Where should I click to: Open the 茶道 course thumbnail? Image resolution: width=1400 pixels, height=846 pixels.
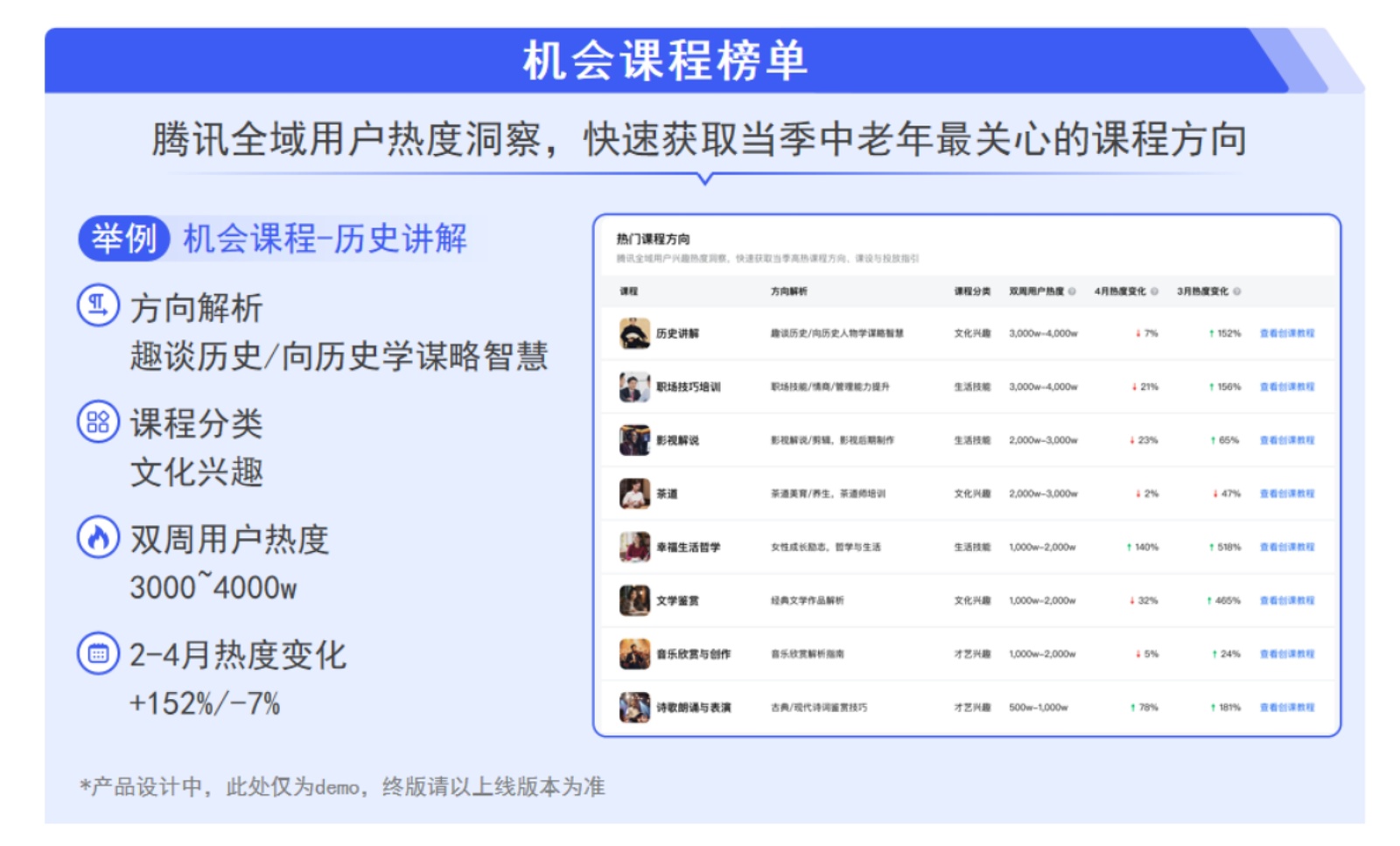(634, 493)
